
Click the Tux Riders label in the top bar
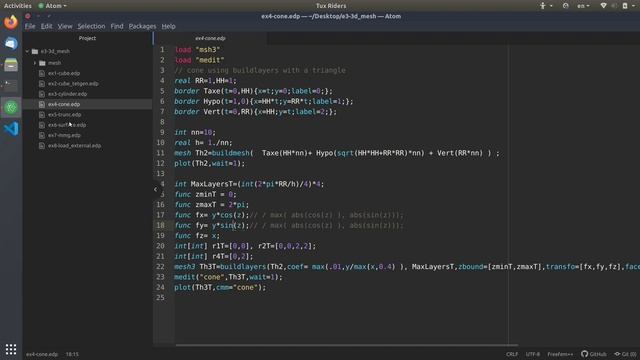[x=331, y=6]
